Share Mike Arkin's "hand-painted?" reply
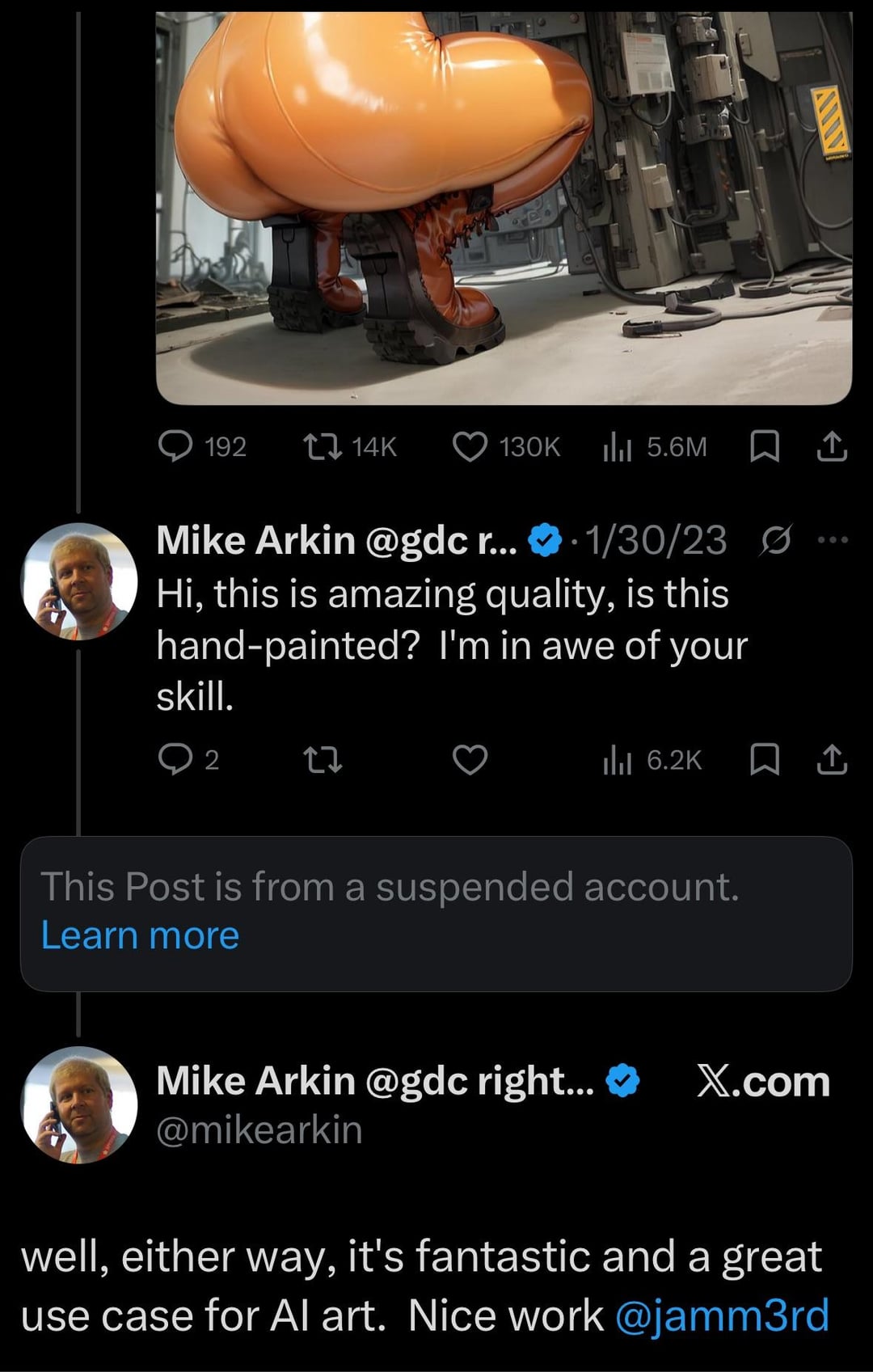The image size is (873, 1372). click(x=832, y=760)
